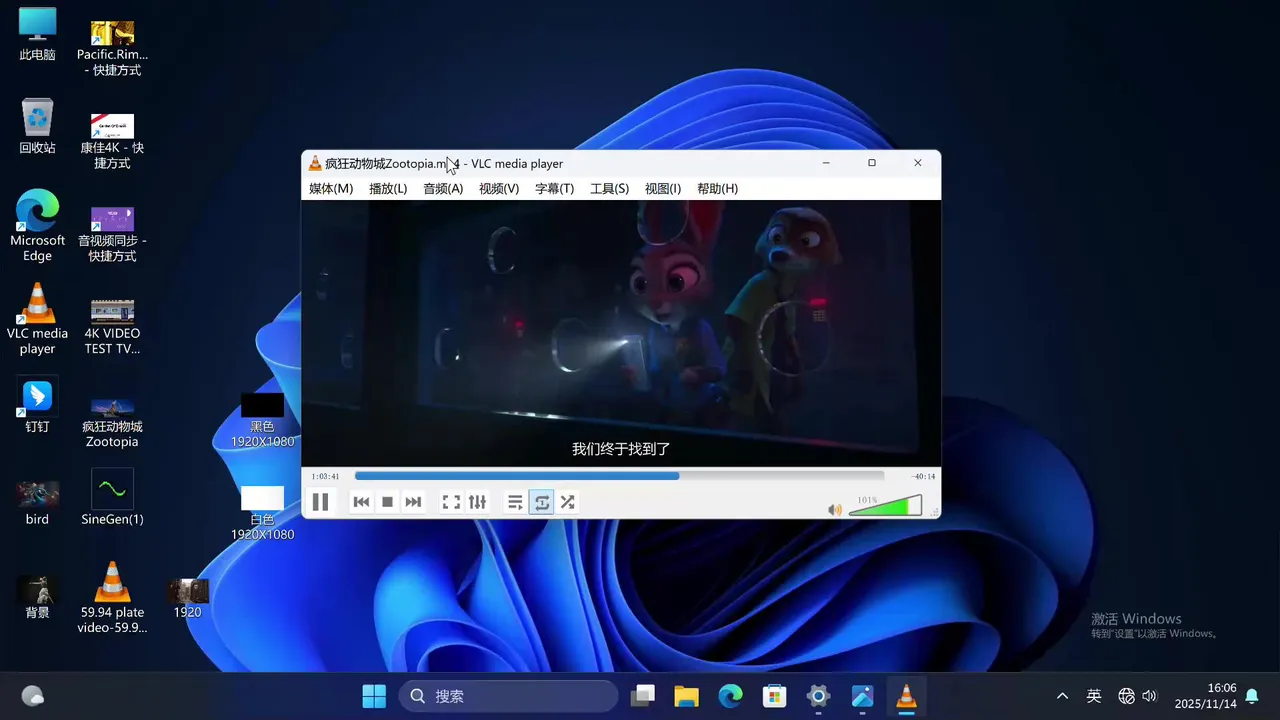Adjust the green volume slider
Viewport: 1280px width, 720px height.
coord(885,506)
